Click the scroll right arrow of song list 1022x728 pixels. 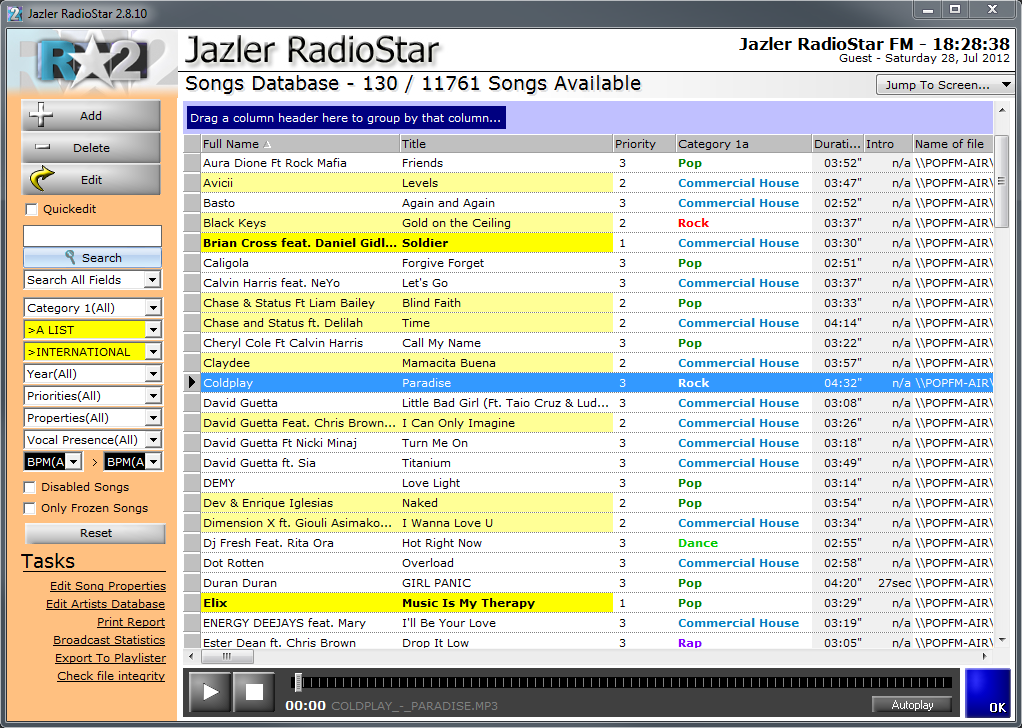click(x=985, y=656)
